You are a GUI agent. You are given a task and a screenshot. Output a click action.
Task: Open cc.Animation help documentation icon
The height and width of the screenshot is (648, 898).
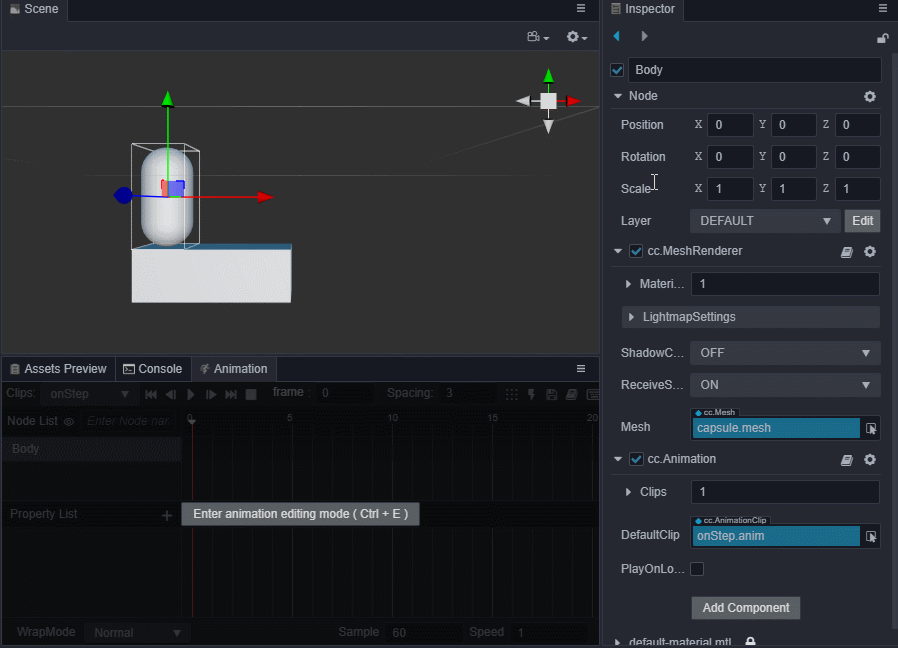pos(846,460)
